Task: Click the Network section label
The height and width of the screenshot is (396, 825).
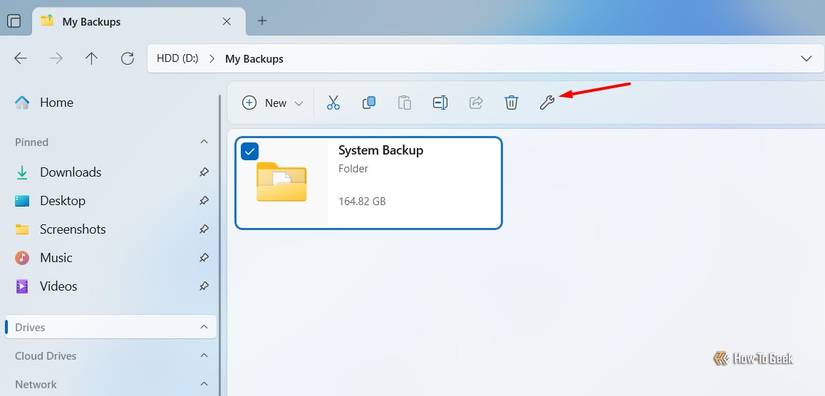Action: (36, 384)
